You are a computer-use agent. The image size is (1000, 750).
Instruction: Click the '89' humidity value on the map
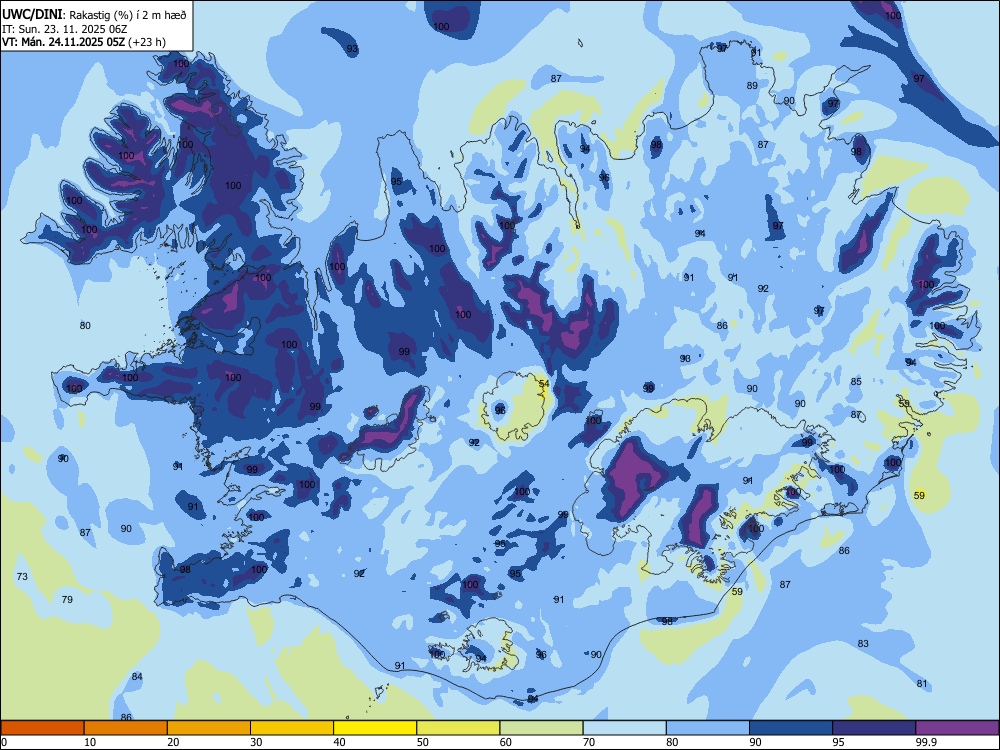point(752,85)
